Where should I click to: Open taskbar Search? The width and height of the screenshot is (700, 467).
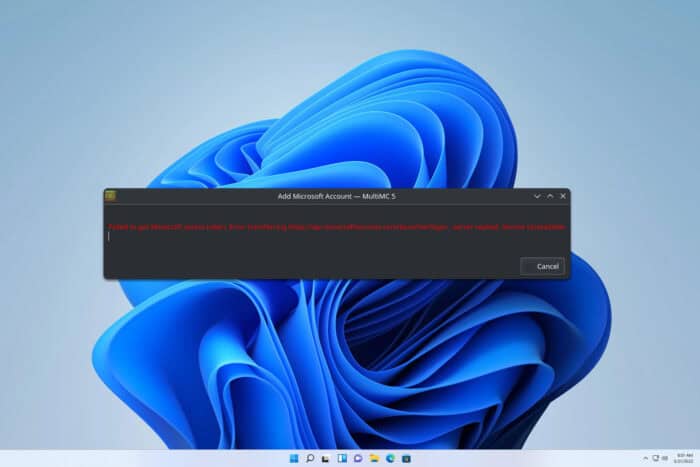[310, 459]
